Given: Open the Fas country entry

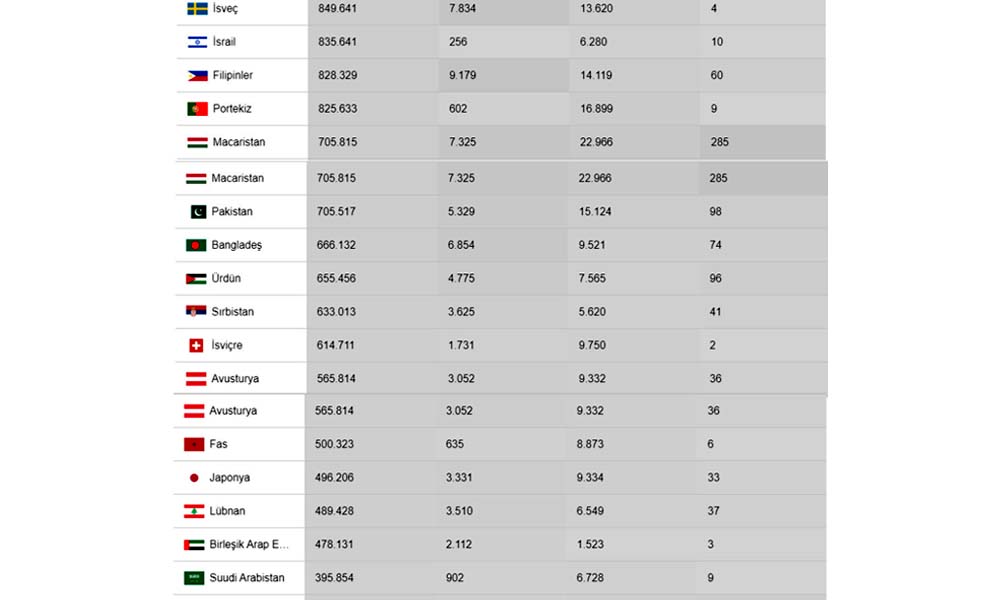Looking at the screenshot, I should coord(218,444).
